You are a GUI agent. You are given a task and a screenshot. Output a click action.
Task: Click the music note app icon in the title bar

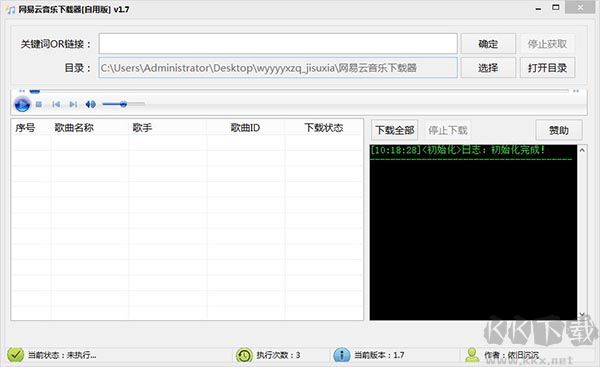coord(11,10)
